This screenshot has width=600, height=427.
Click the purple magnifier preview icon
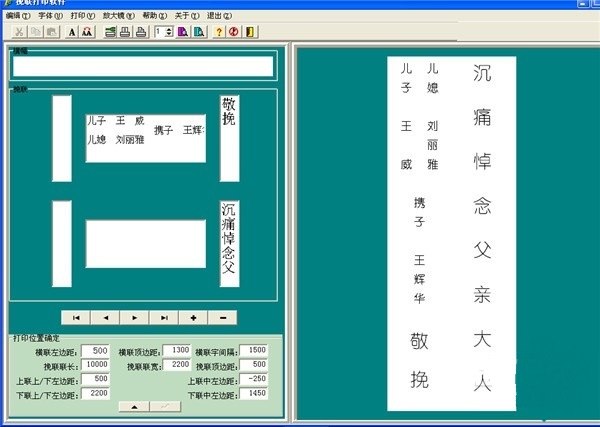point(183,32)
